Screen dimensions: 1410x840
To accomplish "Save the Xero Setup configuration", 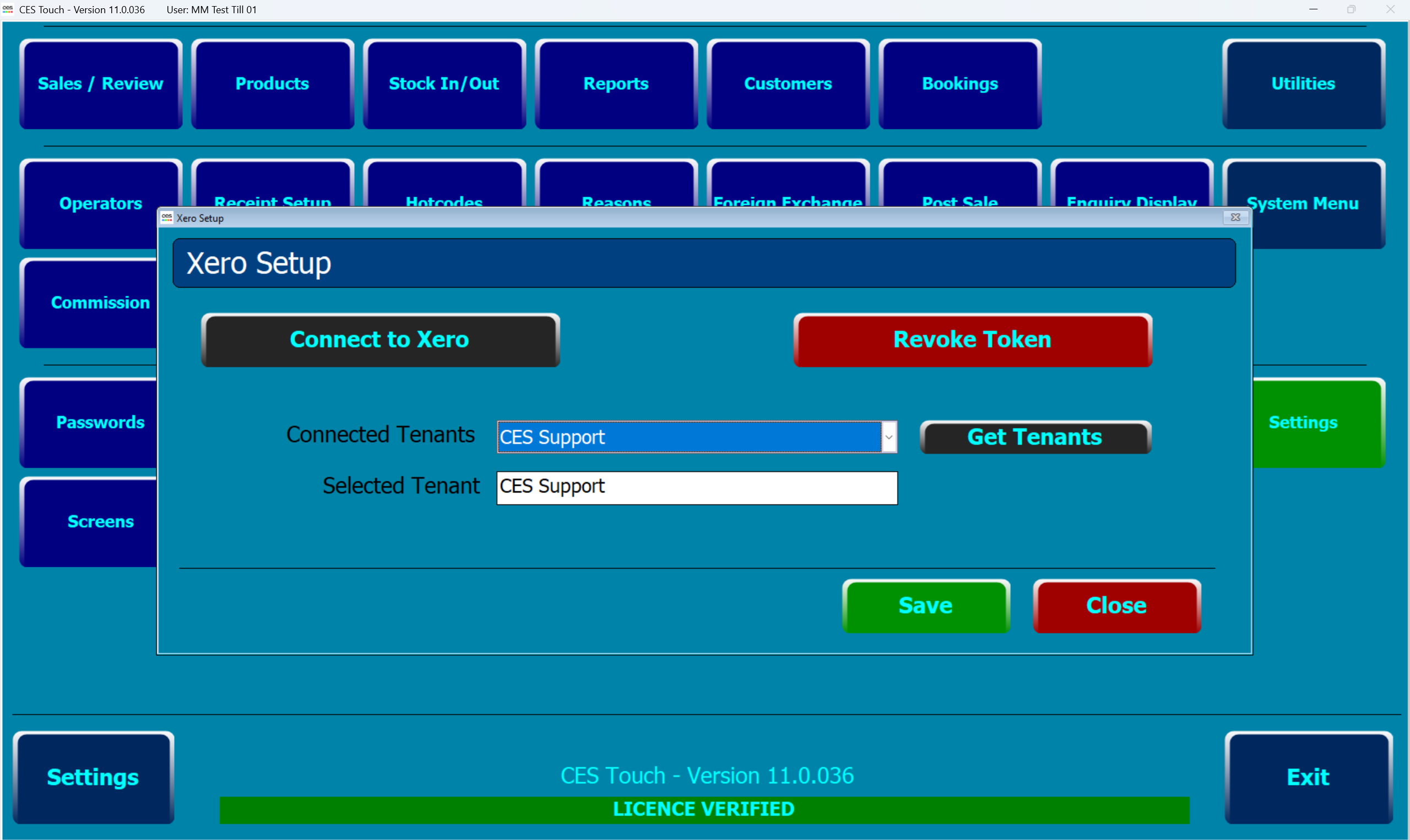I will pos(925,605).
